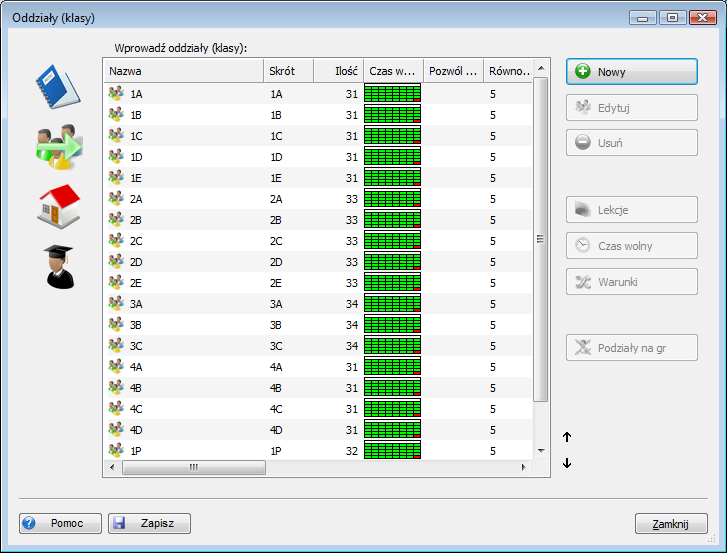Click the Równo... column header
This screenshot has height=553, width=727.
click(508, 71)
